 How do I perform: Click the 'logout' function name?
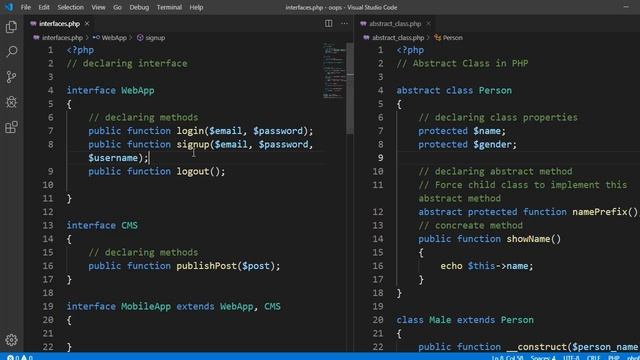(x=193, y=171)
